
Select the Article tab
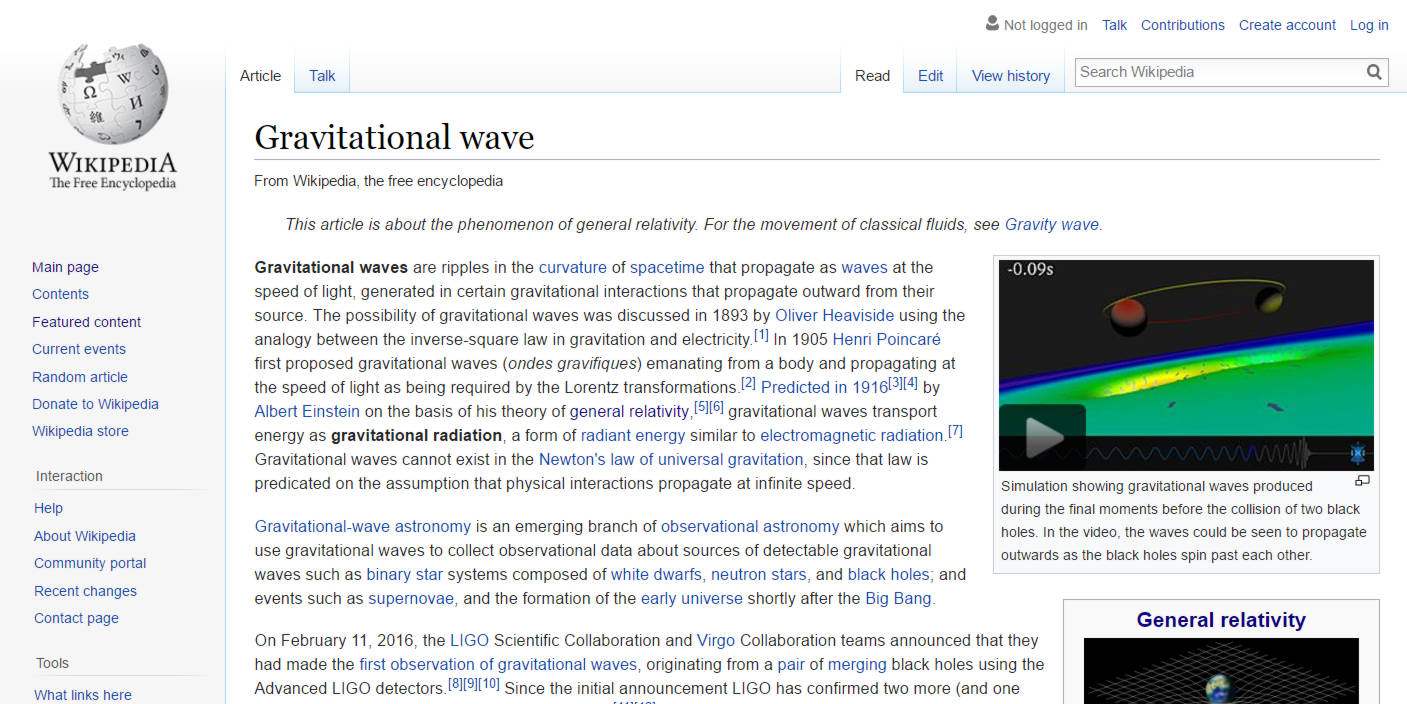[x=260, y=75]
